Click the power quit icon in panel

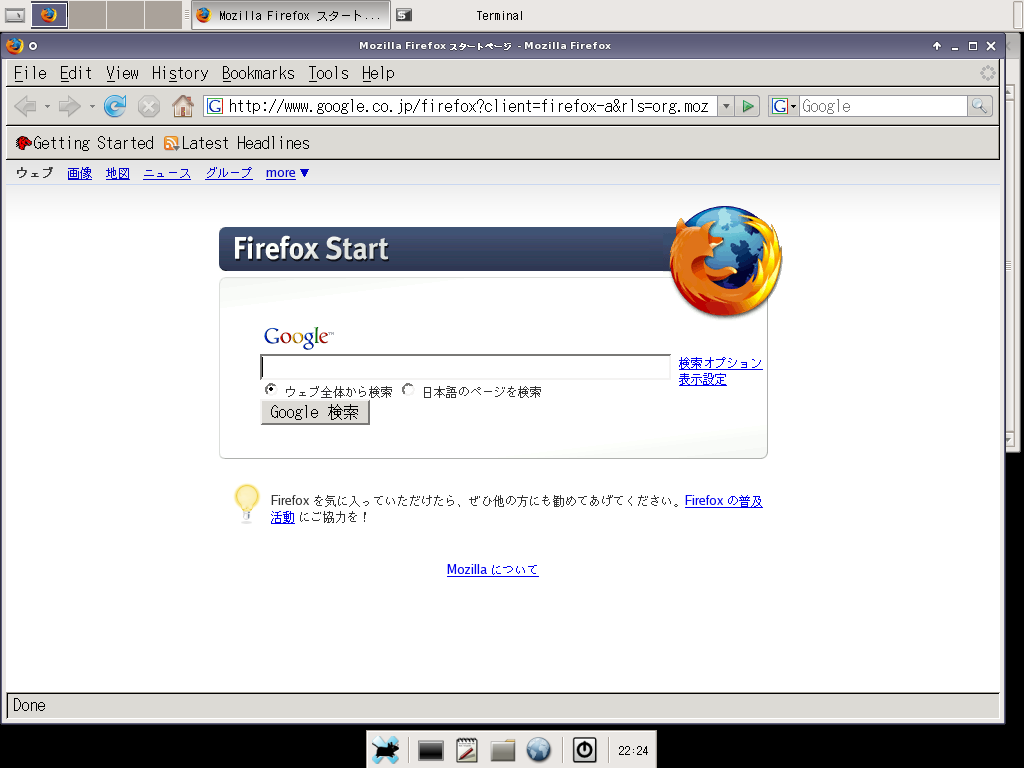[x=584, y=750]
